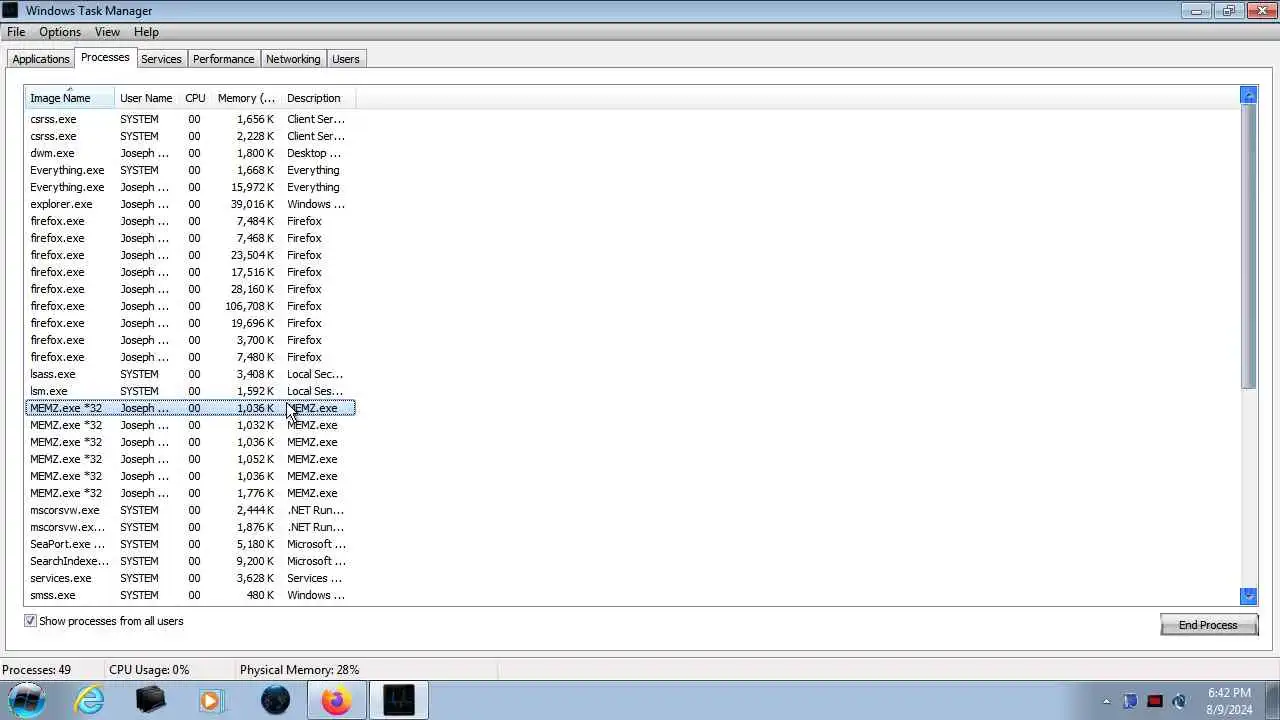Select the SeaPort.exe process
This screenshot has height=720, width=1280.
point(190,544)
